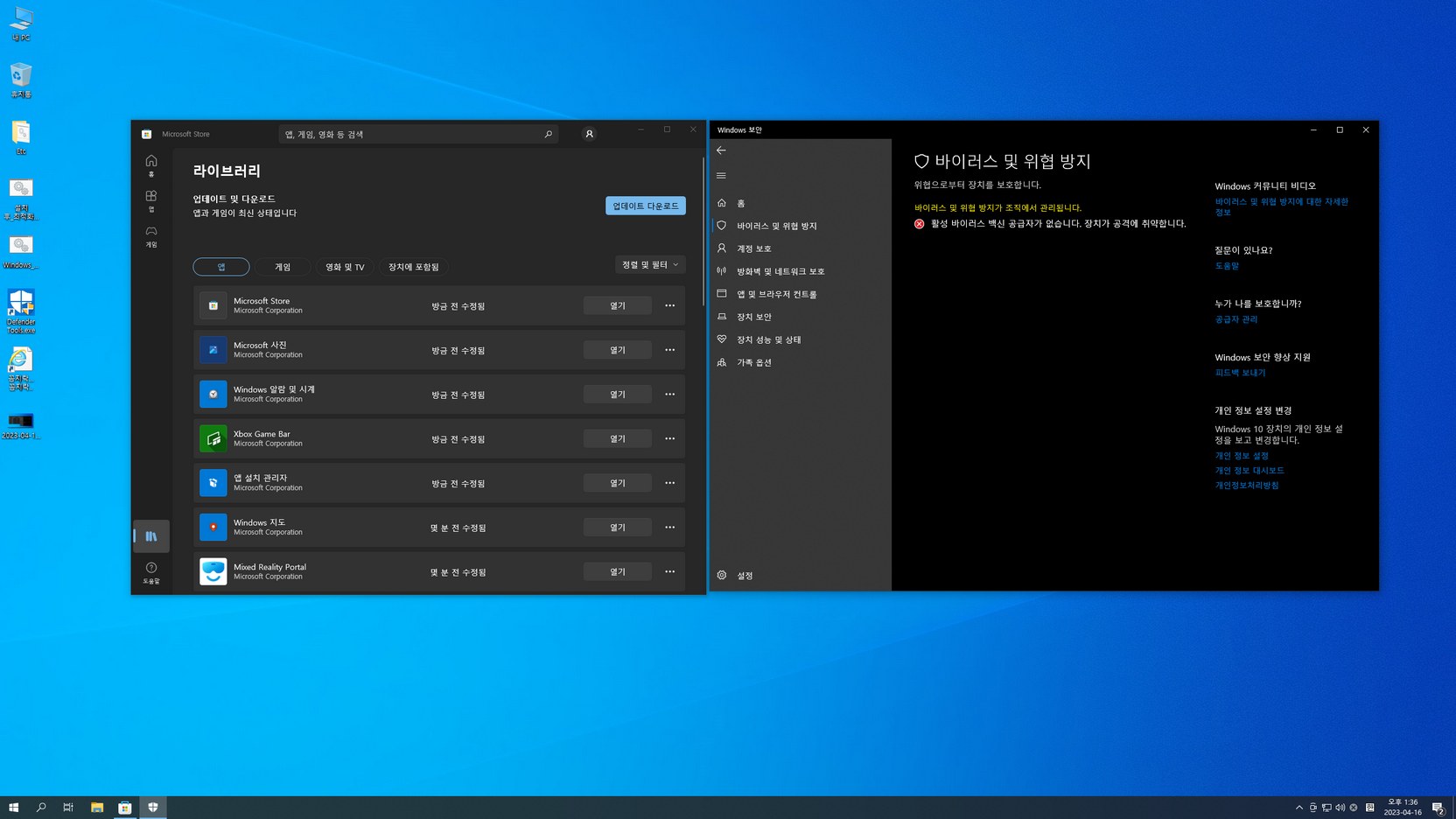
Task: Open 공급자 관리 link
Action: pos(1236,319)
